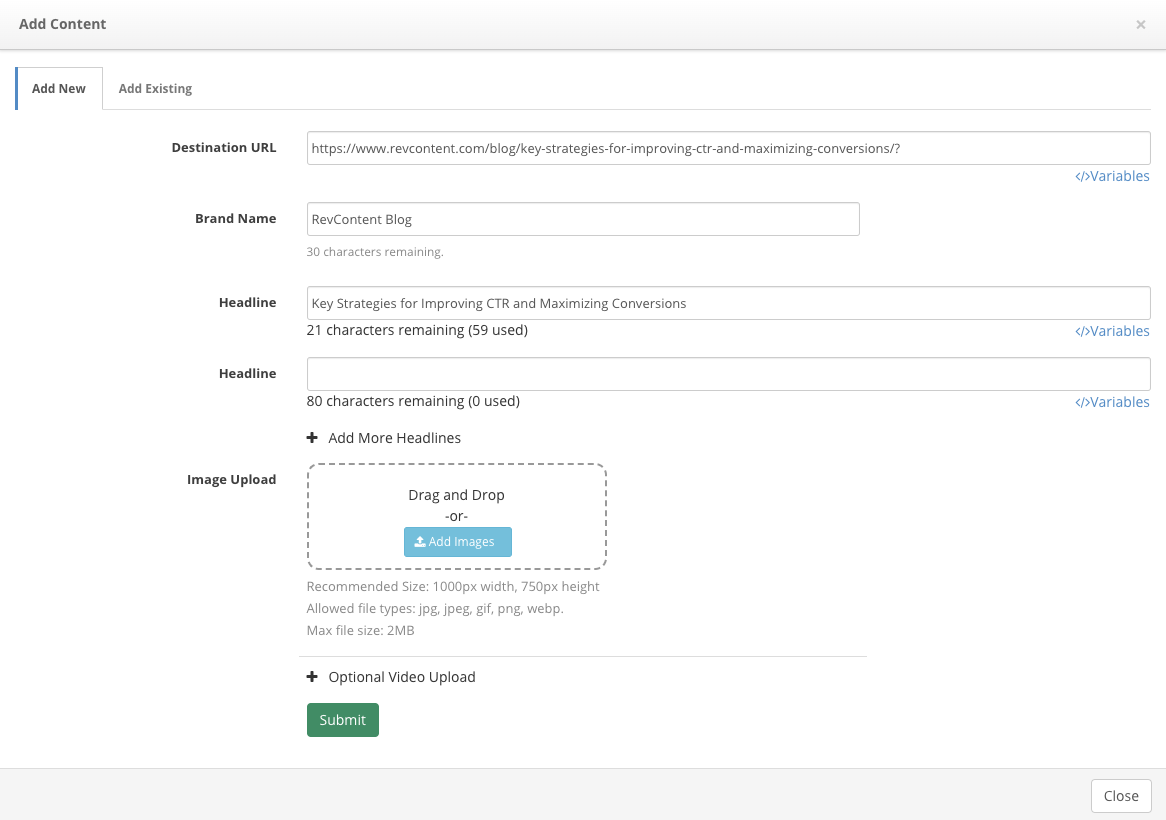Click the 'Image Upload' label
Viewport: 1166px width, 820px height.
[231, 479]
